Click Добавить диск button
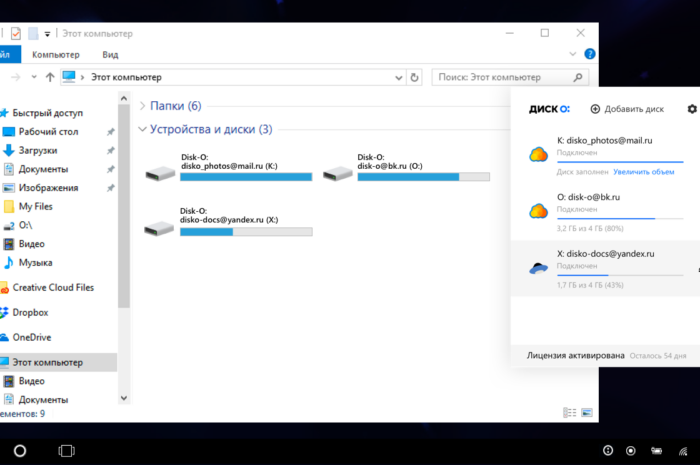The image size is (700, 465). pos(627,109)
